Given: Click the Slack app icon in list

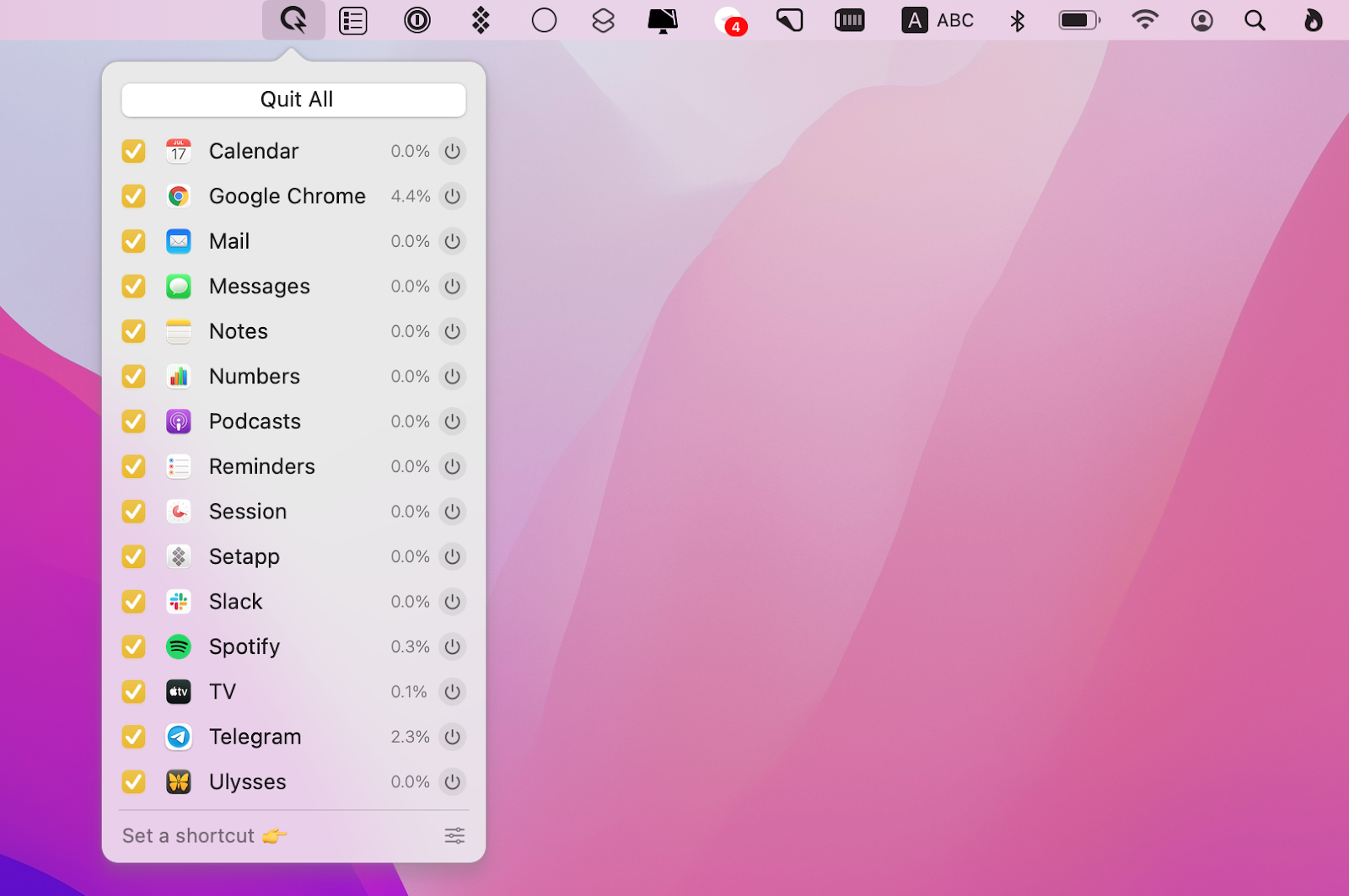Looking at the screenshot, I should (179, 602).
